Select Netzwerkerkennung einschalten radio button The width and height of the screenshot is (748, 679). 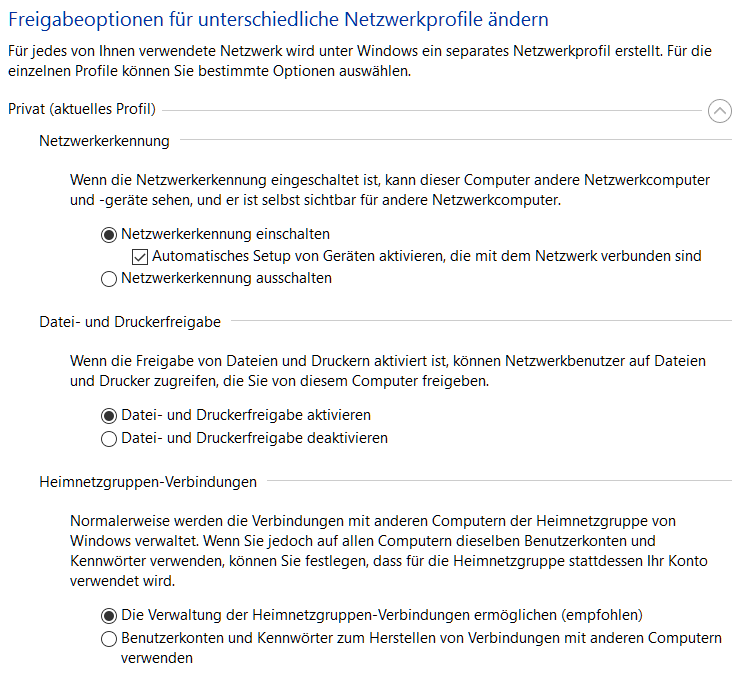click(109, 235)
